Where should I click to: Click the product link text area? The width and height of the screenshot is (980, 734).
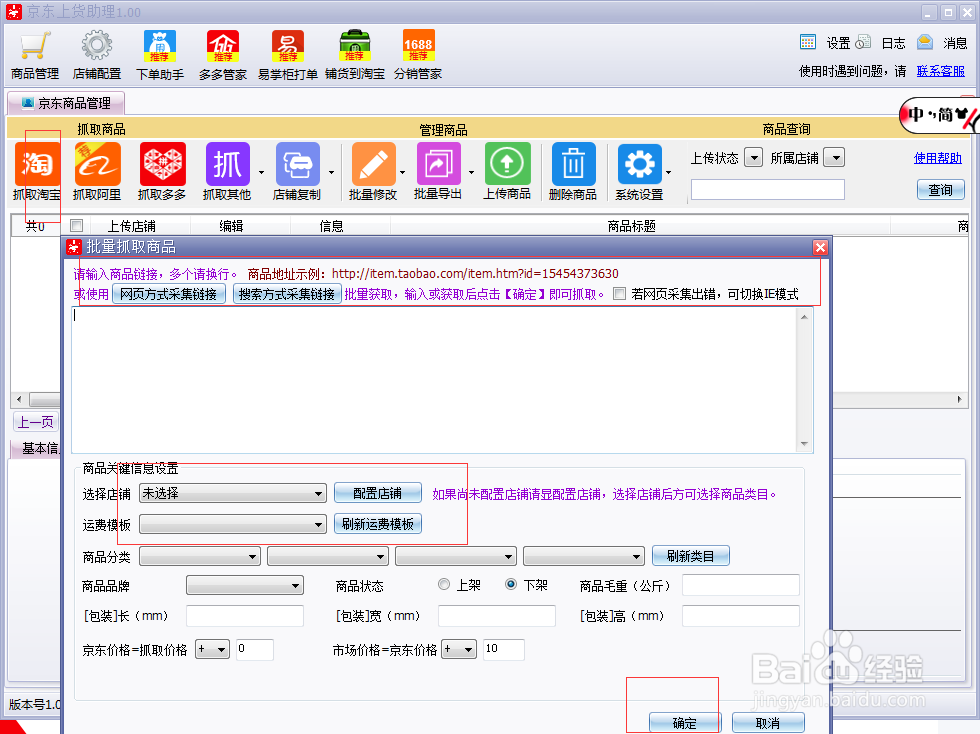click(x=434, y=380)
